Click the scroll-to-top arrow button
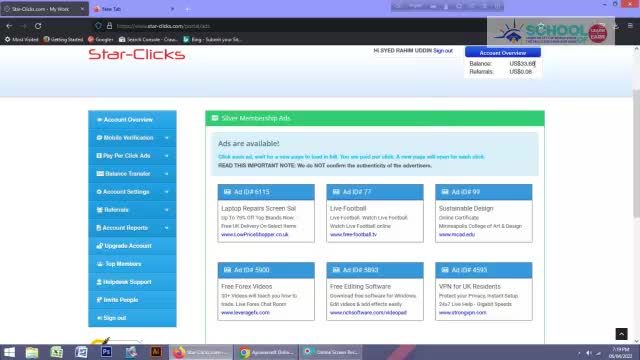This screenshot has width=640, height=360. pyautogui.click(x=621, y=334)
